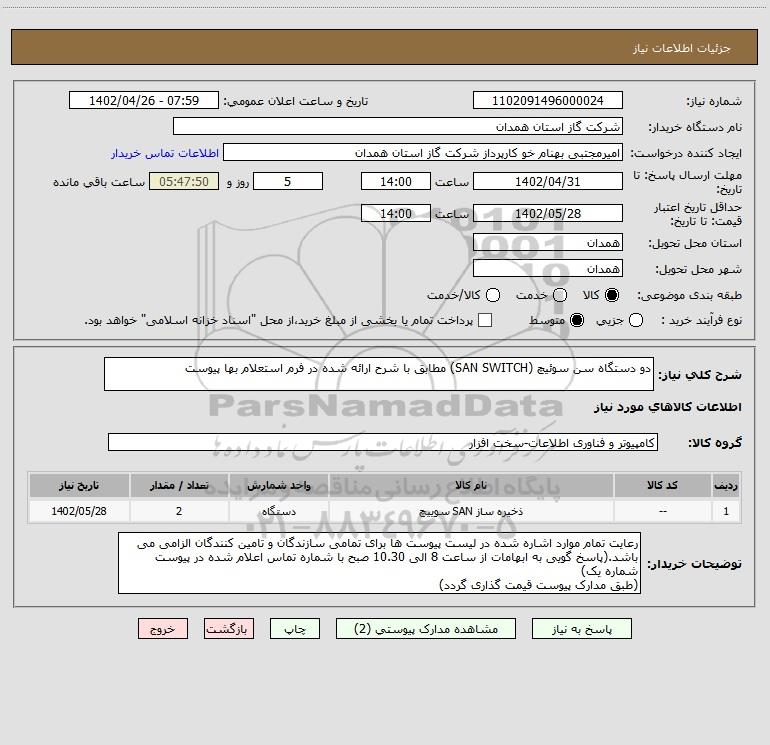Viewport: 770px width, 745px height.
Task: Click the general description SAN SWITCH text box
Action: click(379, 374)
